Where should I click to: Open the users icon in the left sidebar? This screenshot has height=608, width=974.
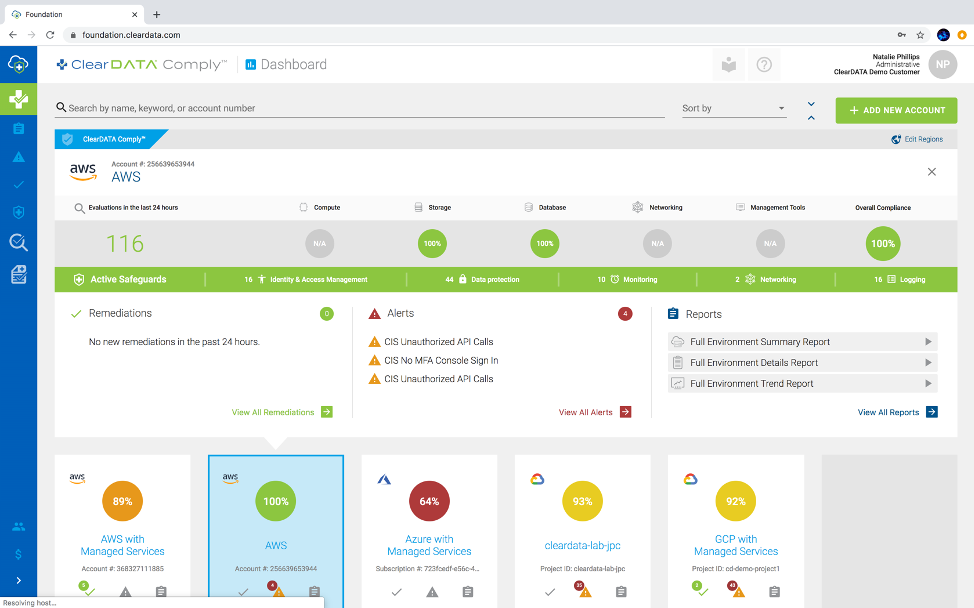tap(19, 527)
